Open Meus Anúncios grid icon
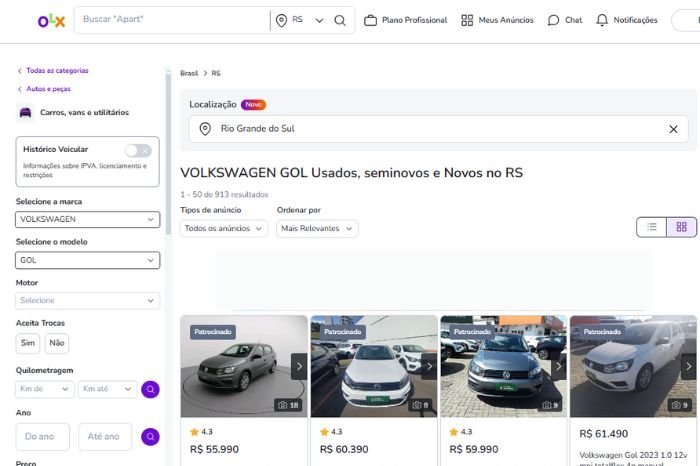 click(467, 20)
